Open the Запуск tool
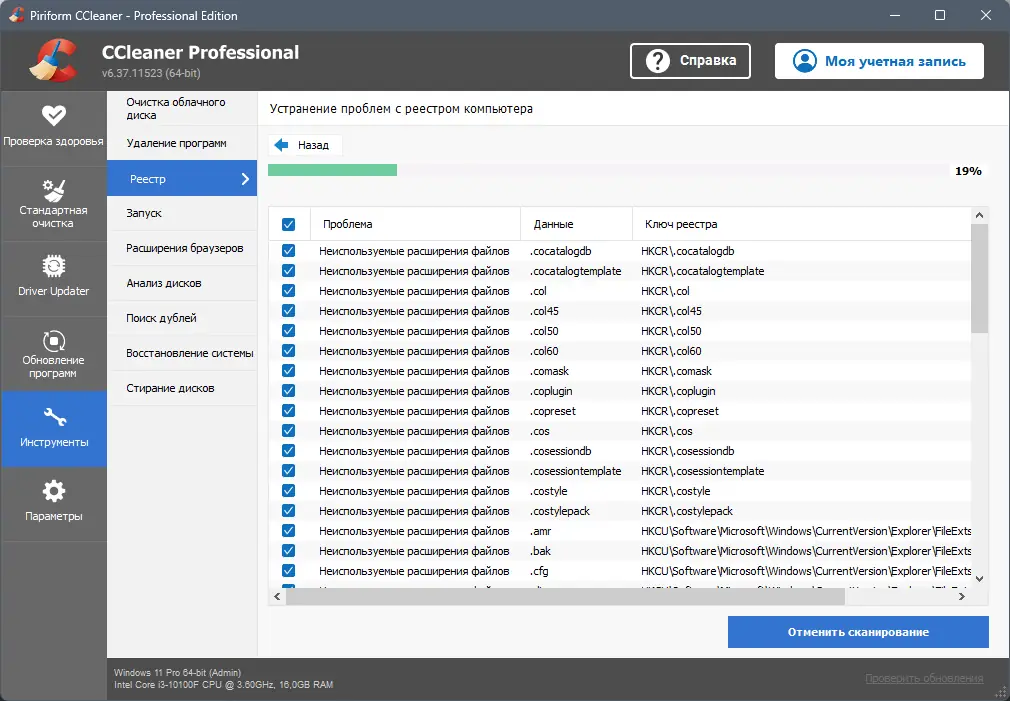This screenshot has height=701, width=1010. tap(182, 213)
